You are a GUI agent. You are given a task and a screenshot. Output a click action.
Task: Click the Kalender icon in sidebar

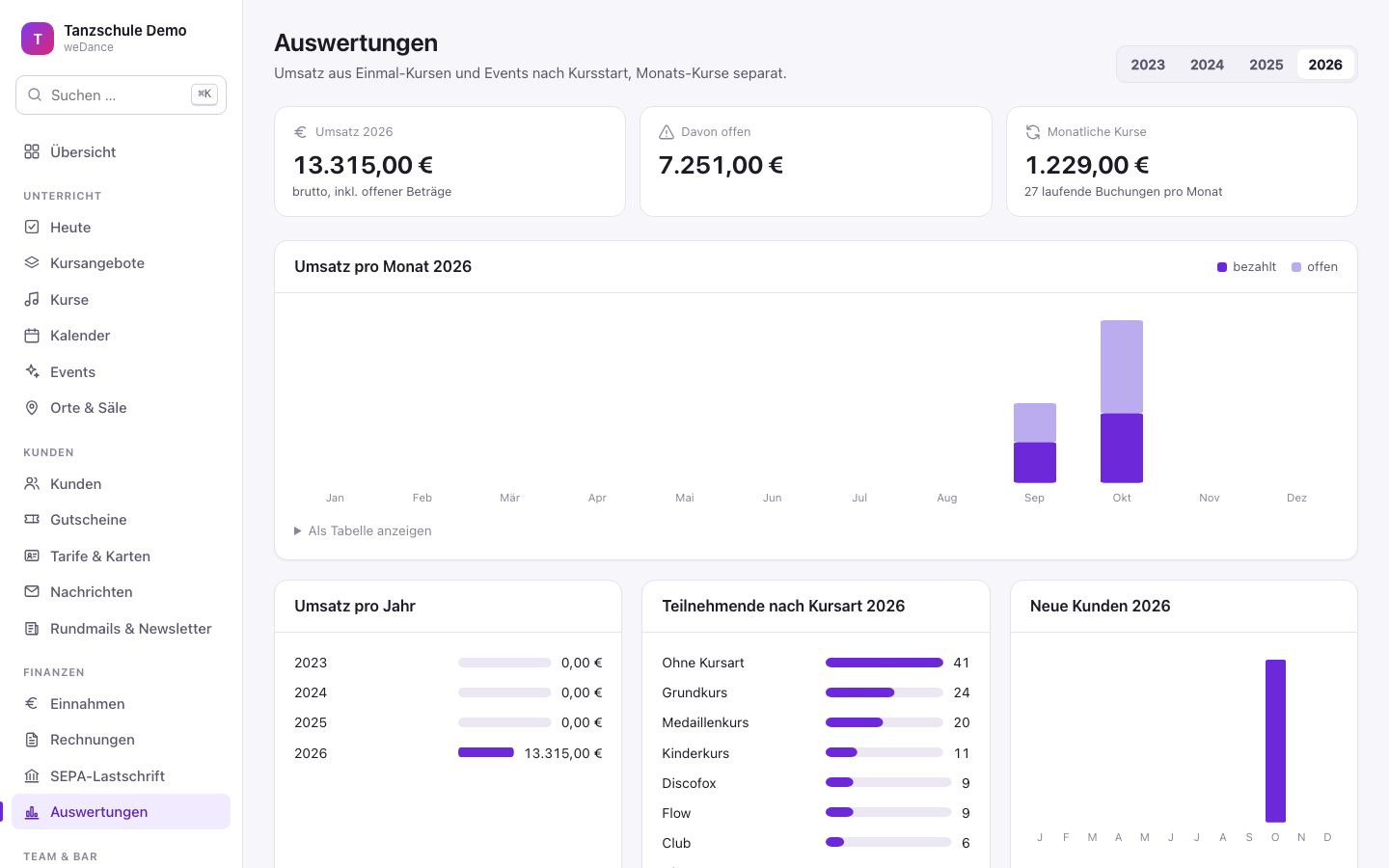click(x=32, y=336)
